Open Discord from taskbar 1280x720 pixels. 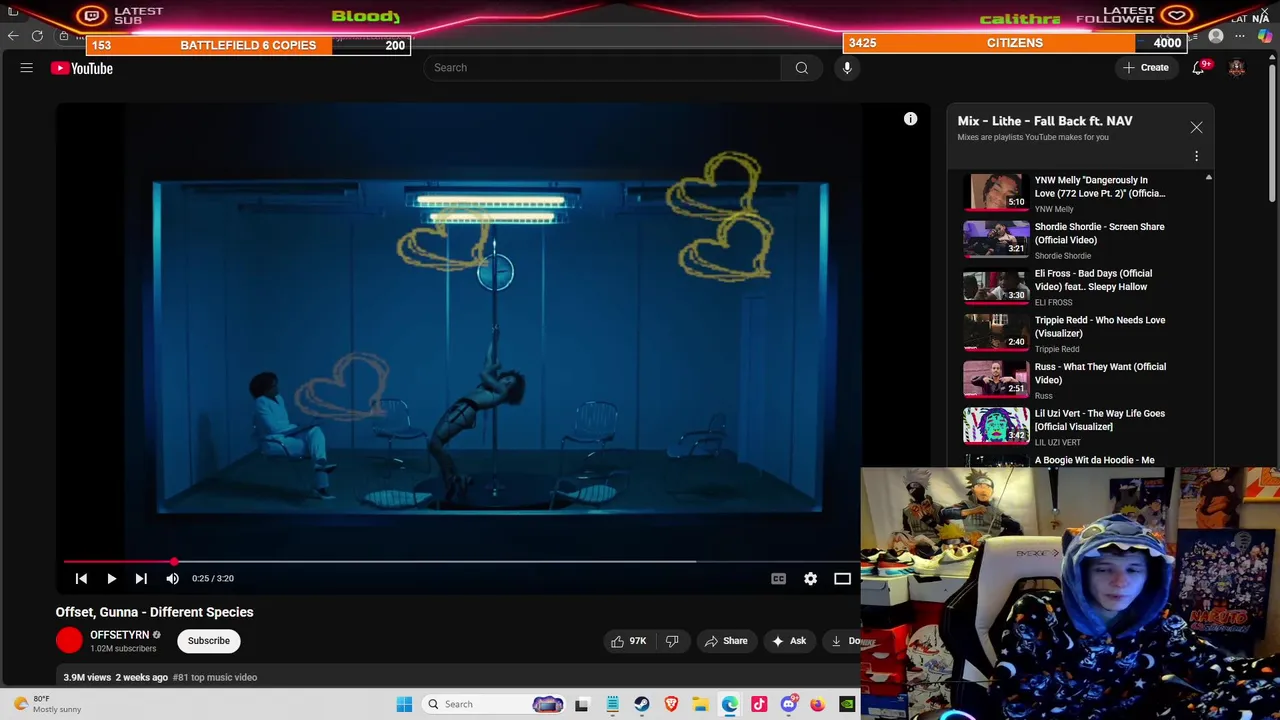click(789, 704)
